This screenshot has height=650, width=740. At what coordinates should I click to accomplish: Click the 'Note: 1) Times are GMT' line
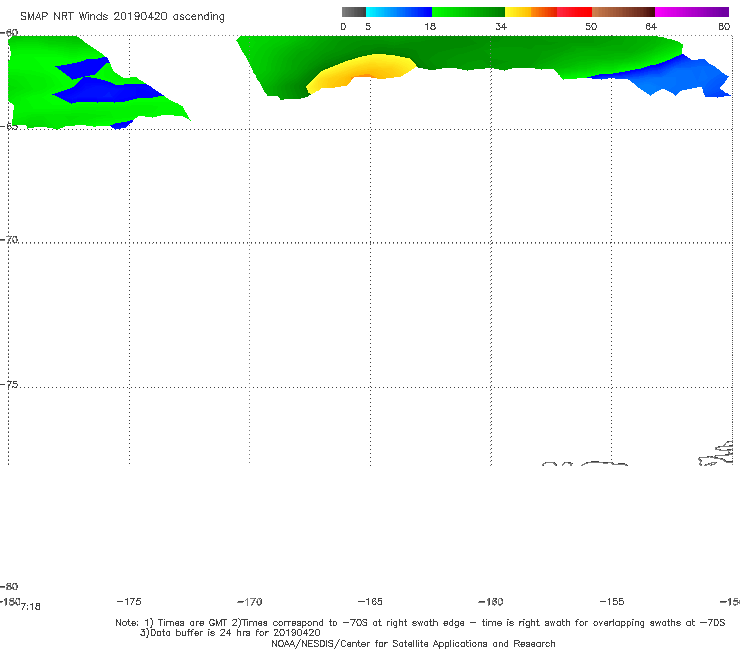pos(420,623)
